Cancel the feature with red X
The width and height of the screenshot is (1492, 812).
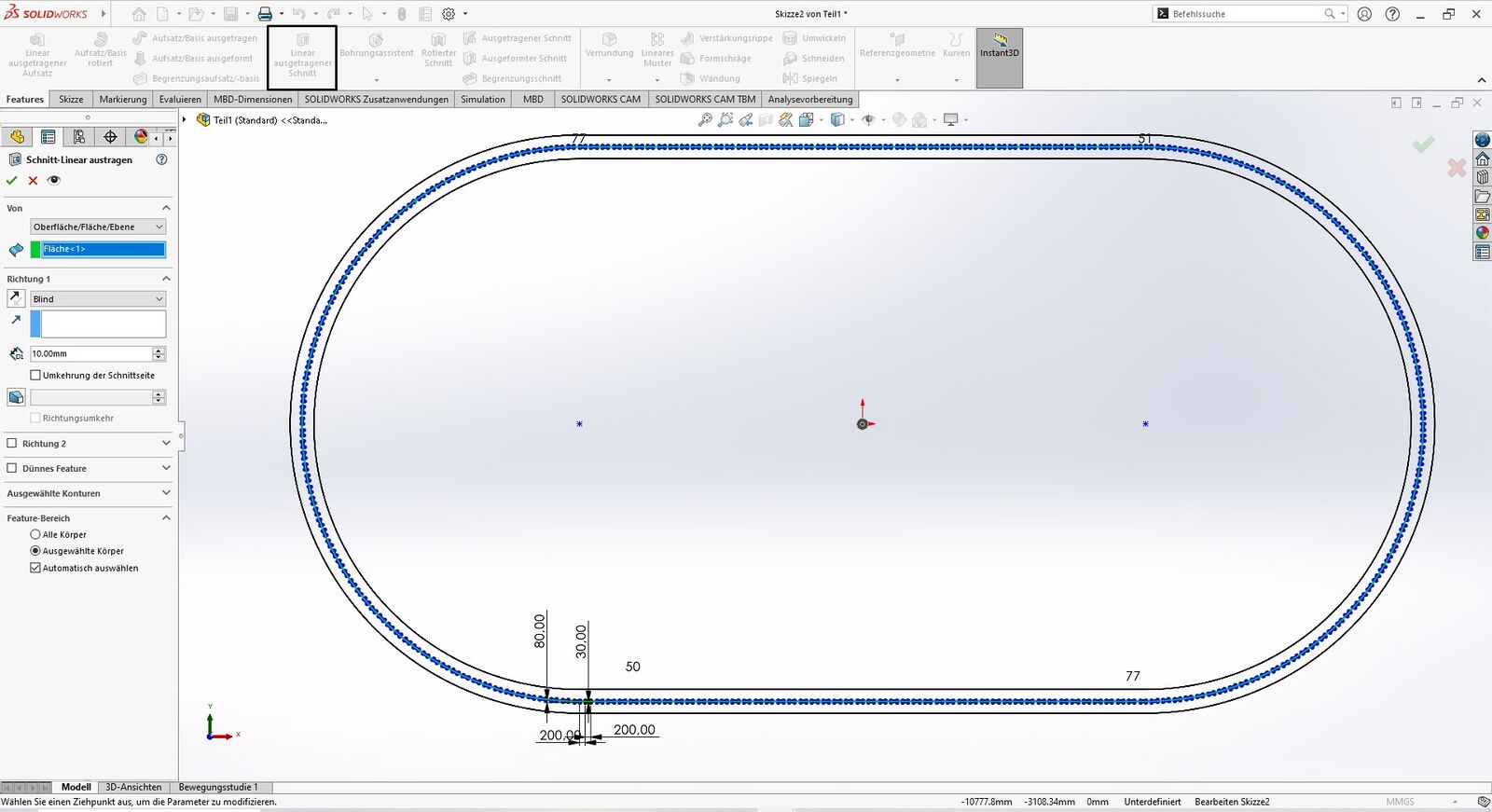click(x=33, y=181)
